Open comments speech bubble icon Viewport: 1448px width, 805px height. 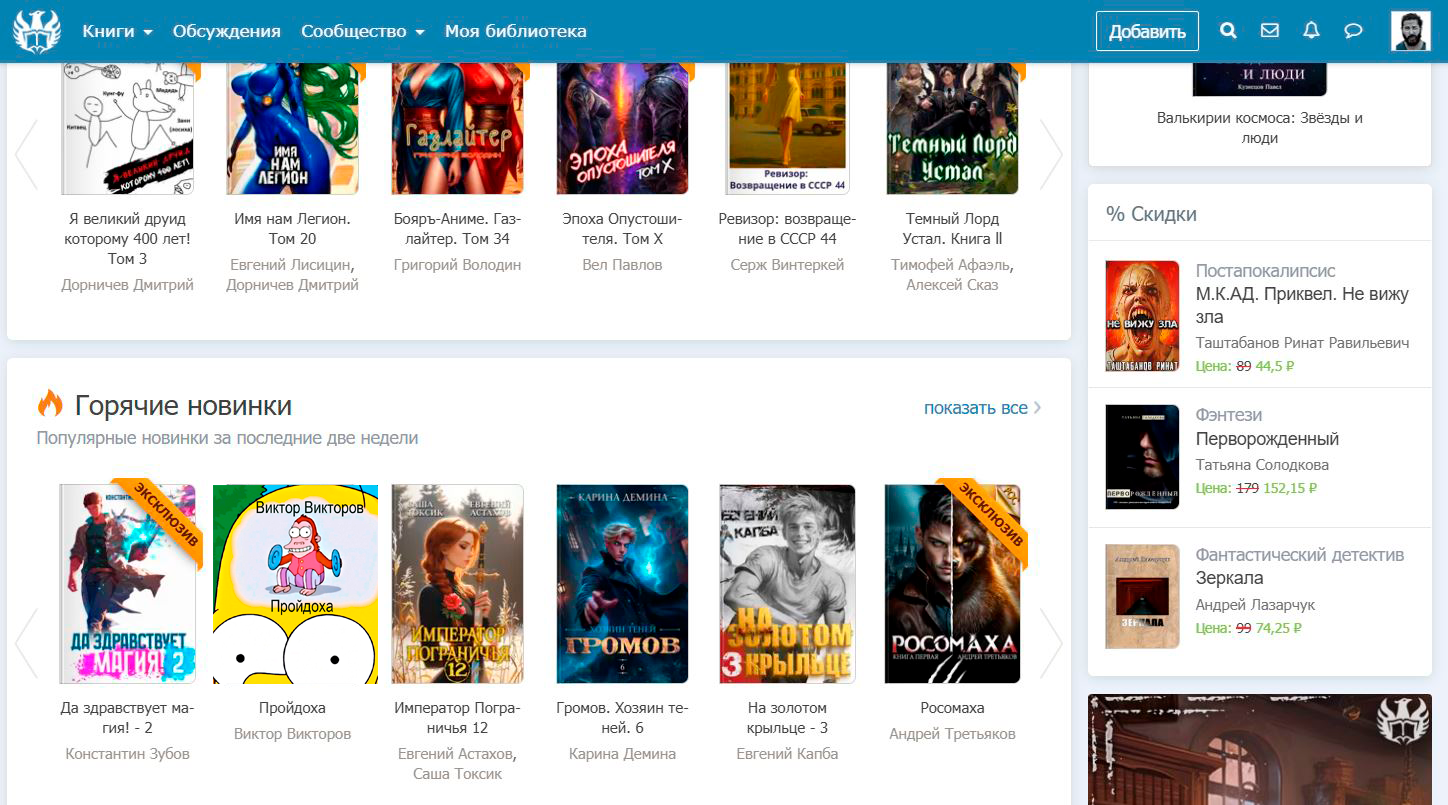click(1353, 31)
